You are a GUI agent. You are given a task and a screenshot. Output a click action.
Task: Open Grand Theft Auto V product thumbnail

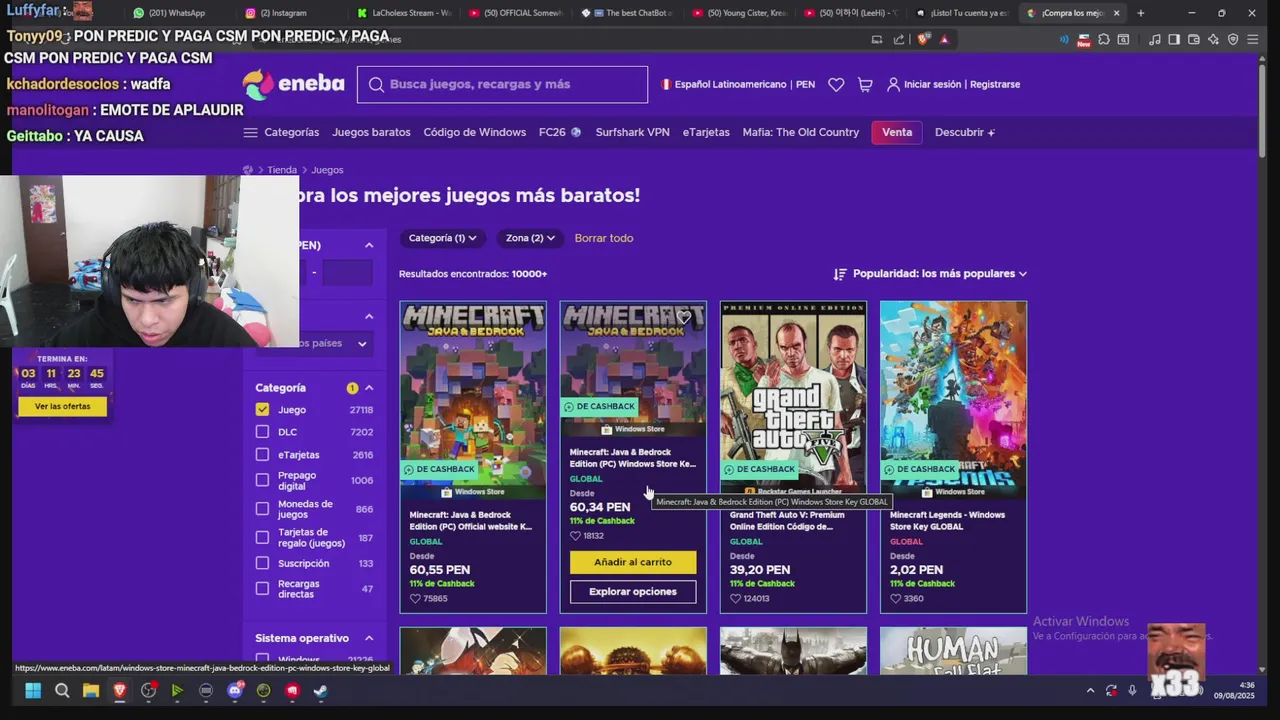[x=793, y=400]
